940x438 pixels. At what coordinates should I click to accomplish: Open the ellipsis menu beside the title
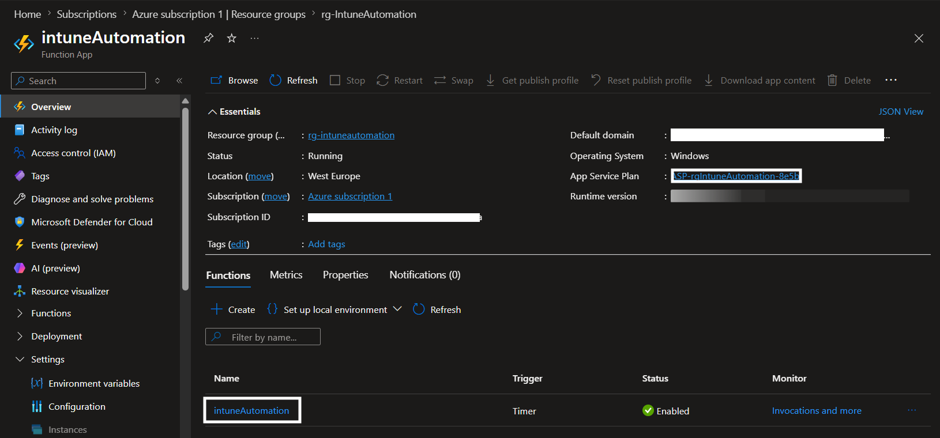coord(255,38)
